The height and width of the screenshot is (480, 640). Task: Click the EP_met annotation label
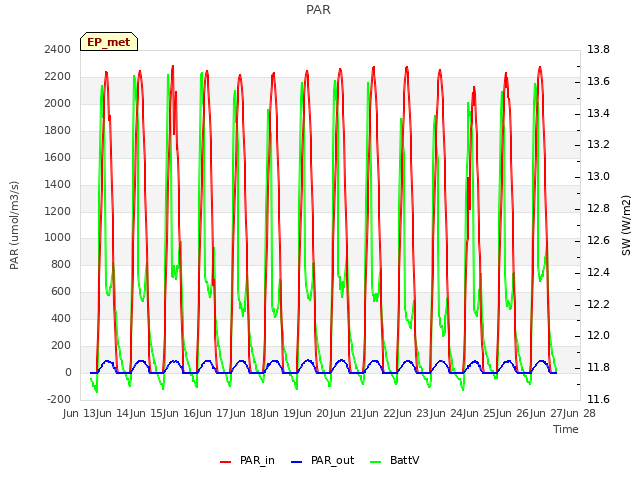point(109,42)
